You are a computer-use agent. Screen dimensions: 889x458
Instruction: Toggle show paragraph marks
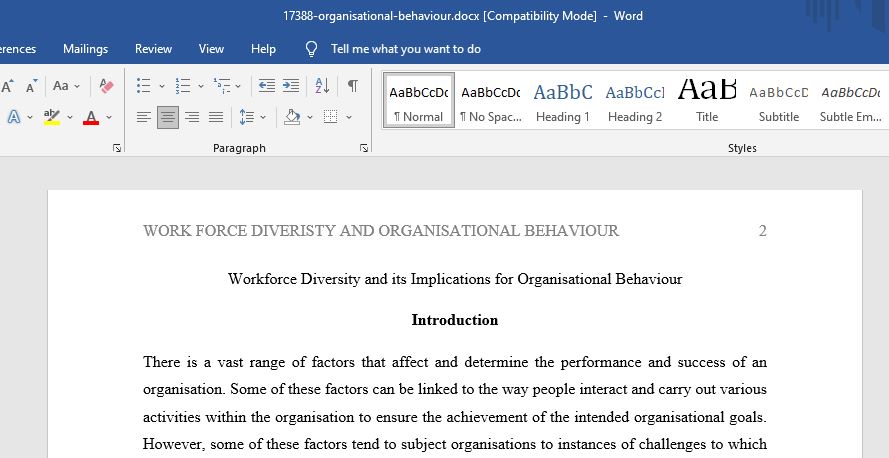click(353, 86)
